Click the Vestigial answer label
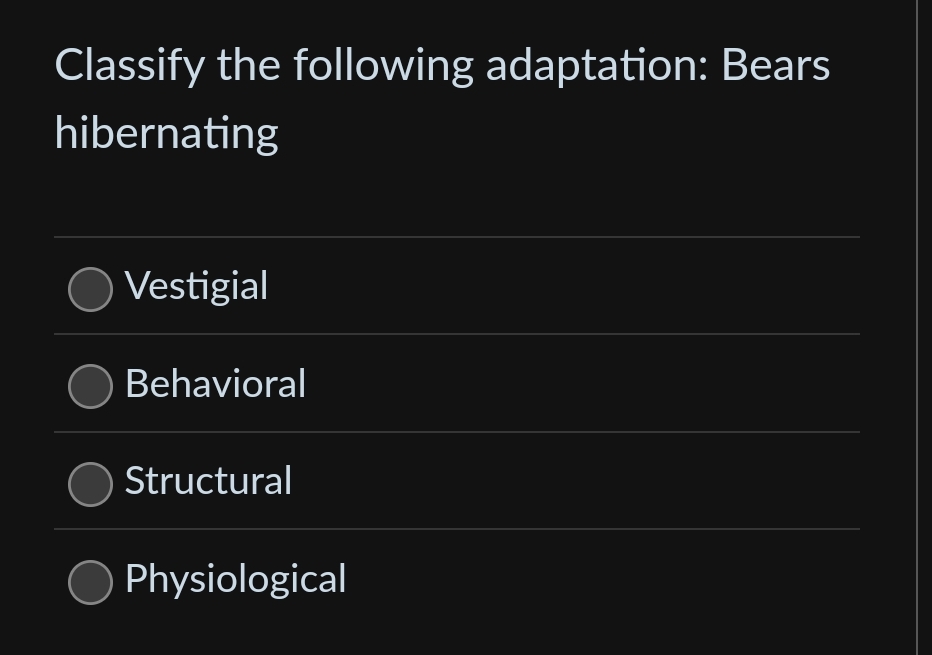Image resolution: width=932 pixels, height=655 pixels. click(x=196, y=287)
